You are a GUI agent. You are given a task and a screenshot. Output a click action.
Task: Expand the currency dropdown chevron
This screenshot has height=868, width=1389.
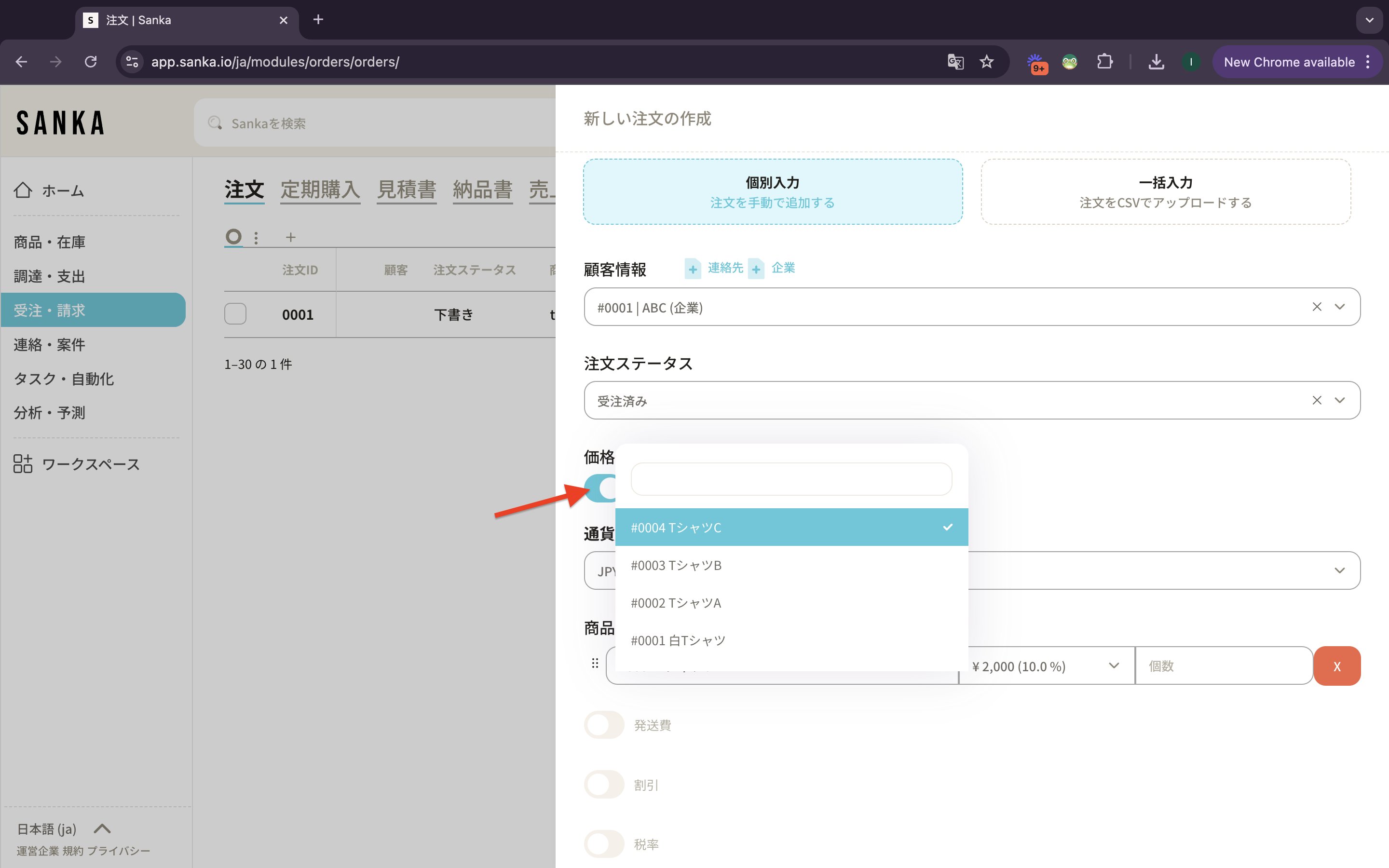(x=1339, y=570)
